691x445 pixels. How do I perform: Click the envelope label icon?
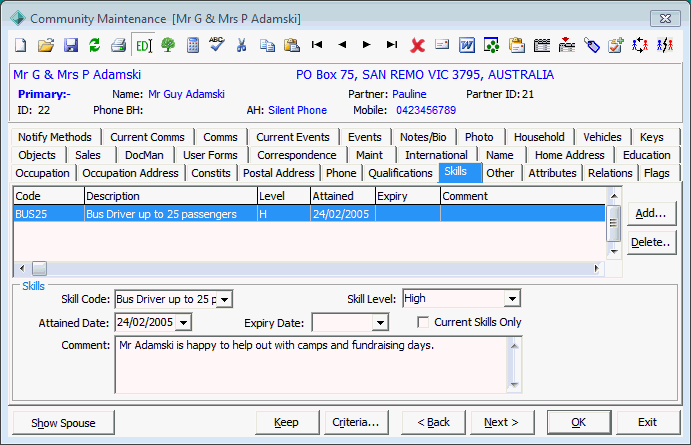tap(442, 44)
